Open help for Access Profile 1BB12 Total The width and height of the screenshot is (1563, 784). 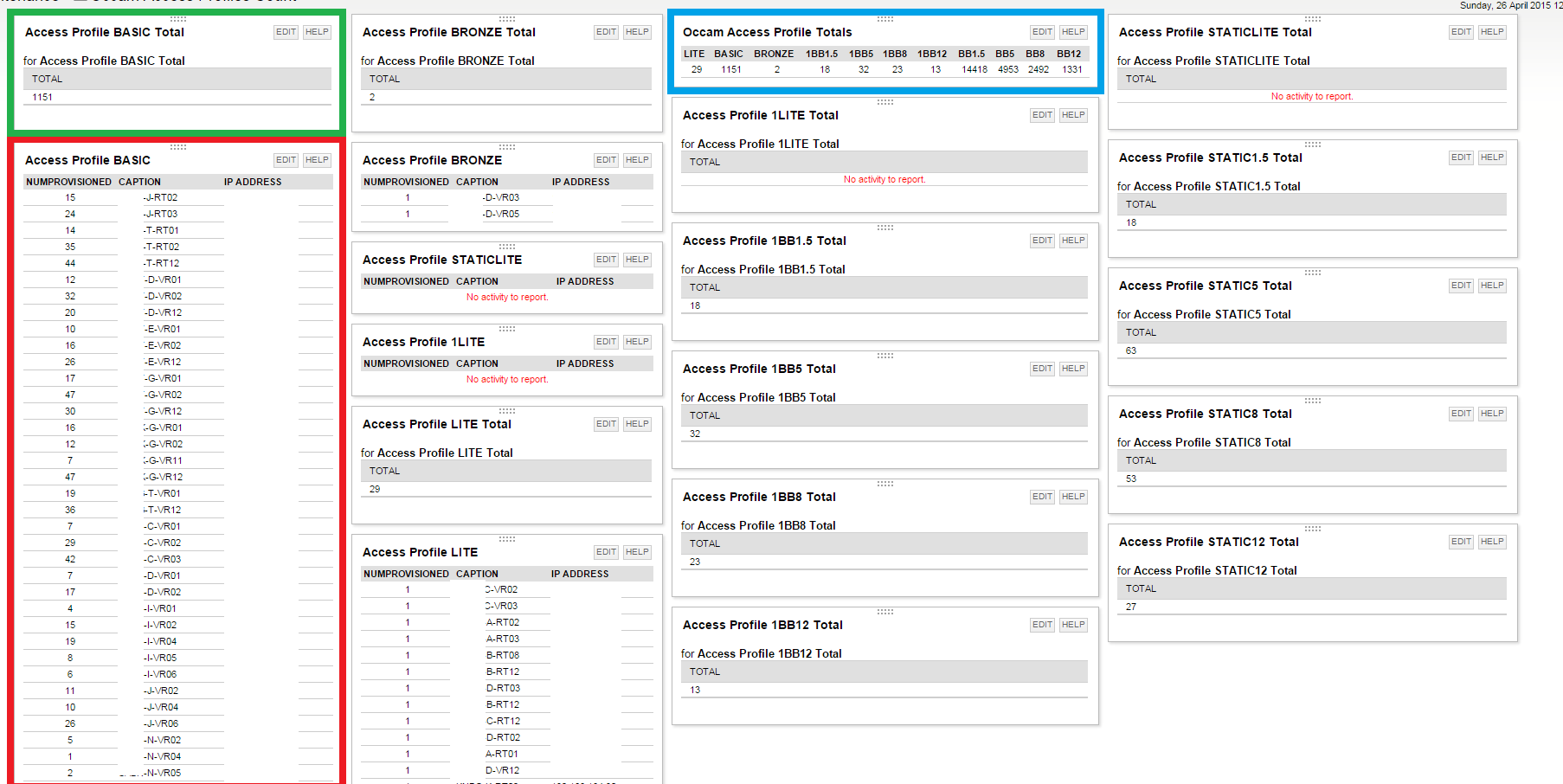[1073, 625]
